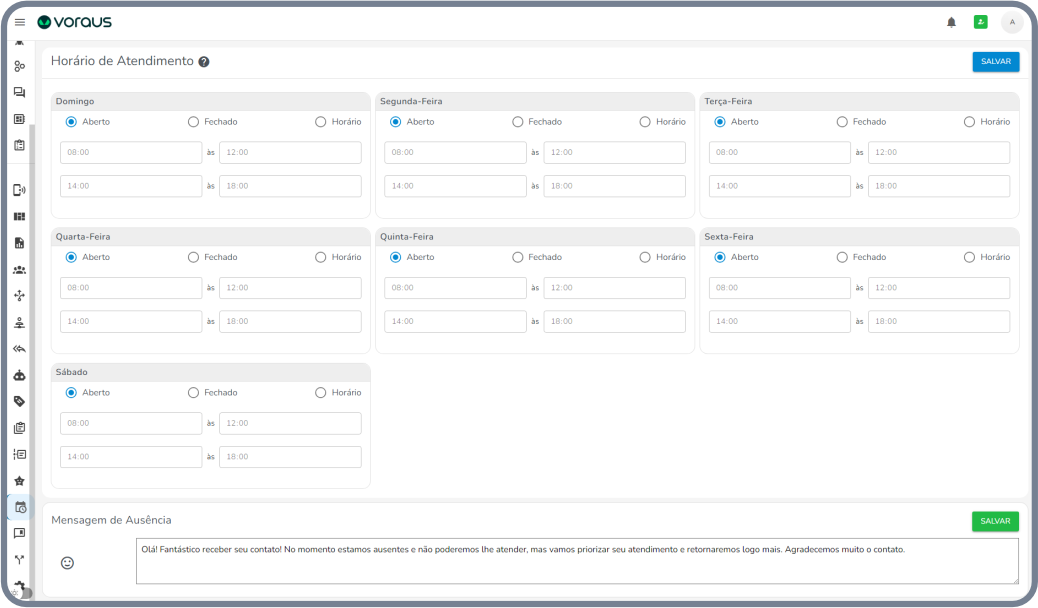The height and width of the screenshot is (608, 1038).
Task: Select Horário option for Segunda-Feira
Action: pyautogui.click(x=645, y=122)
